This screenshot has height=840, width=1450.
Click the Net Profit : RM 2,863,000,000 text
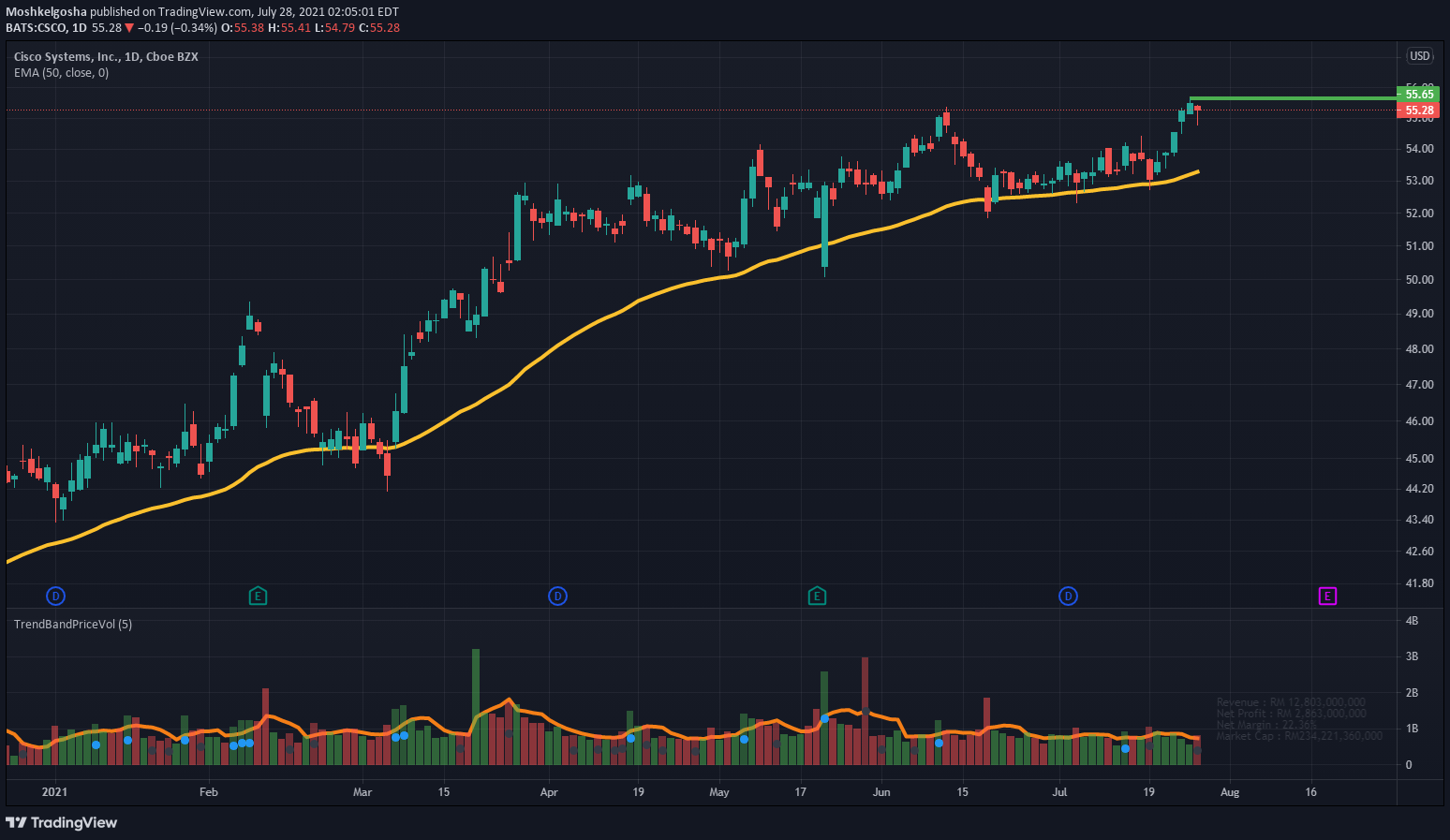pyautogui.click(x=1291, y=714)
